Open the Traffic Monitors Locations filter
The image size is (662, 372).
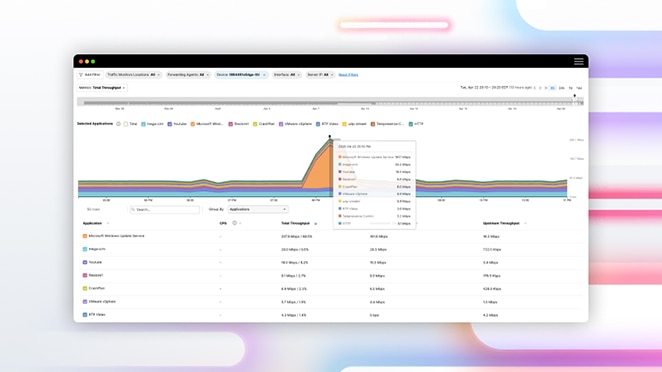(133, 75)
